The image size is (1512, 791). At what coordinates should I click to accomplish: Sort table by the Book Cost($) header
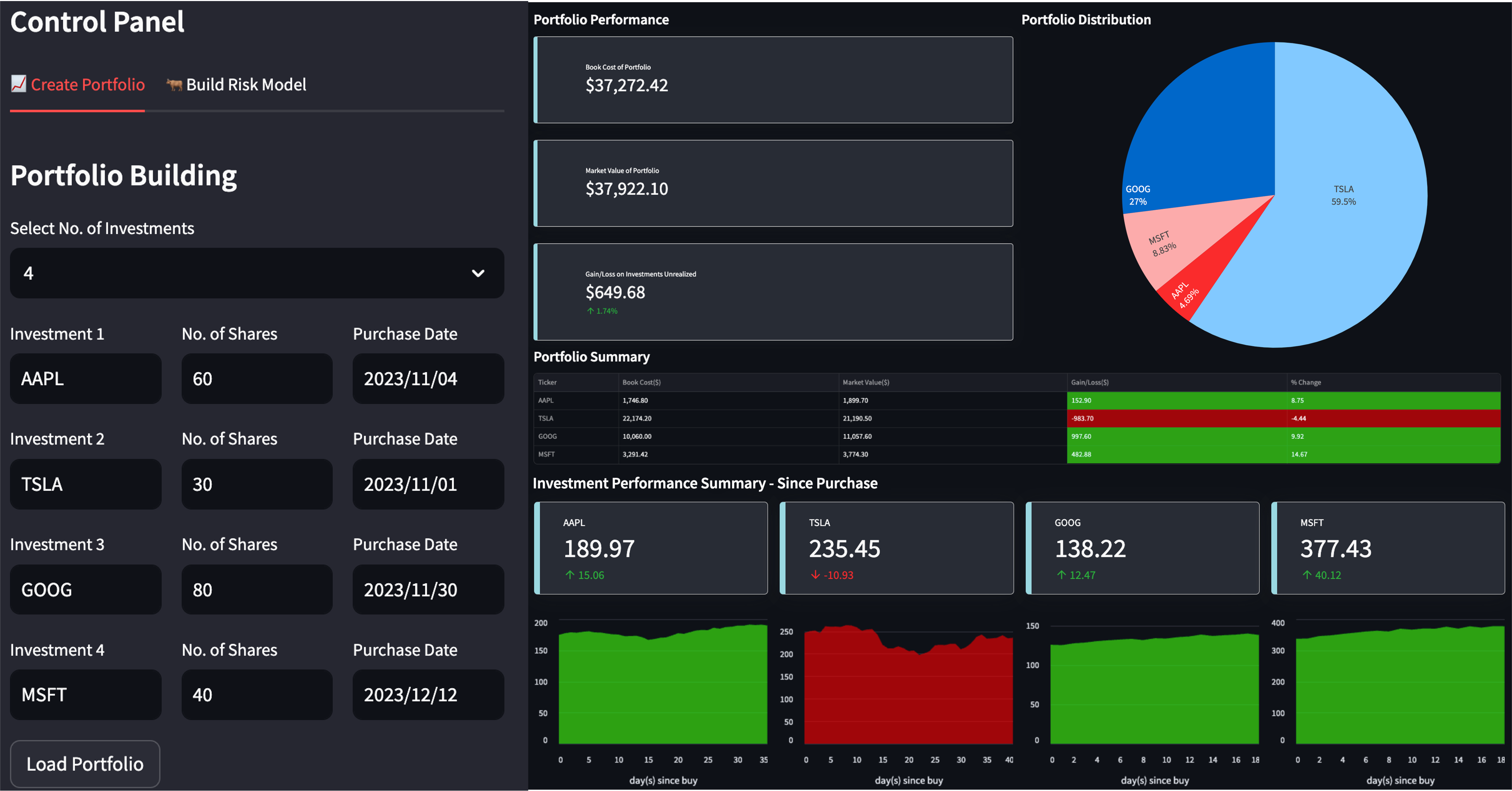(x=728, y=382)
